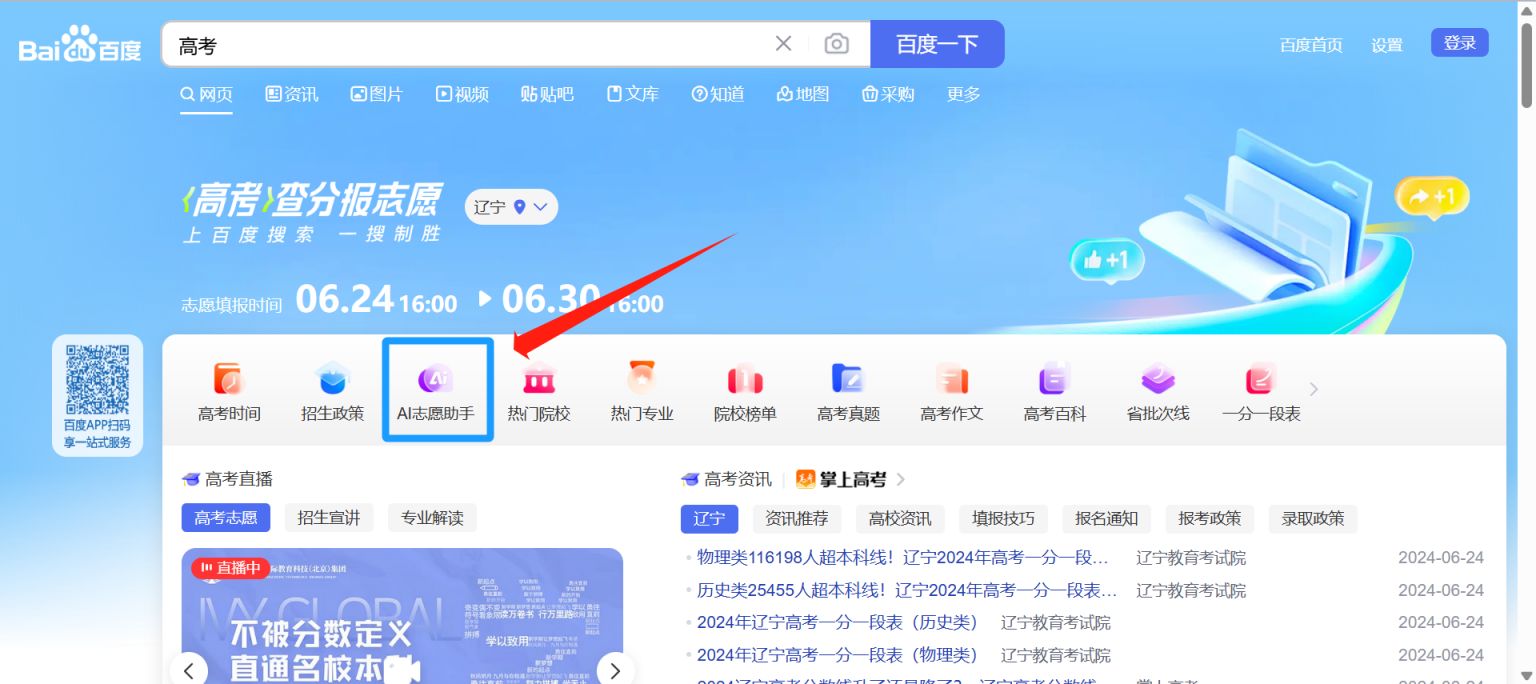Viewport: 1536px width, 684px height.
Task: Select the 录取政策 filter tab
Action: pyautogui.click(x=1313, y=518)
